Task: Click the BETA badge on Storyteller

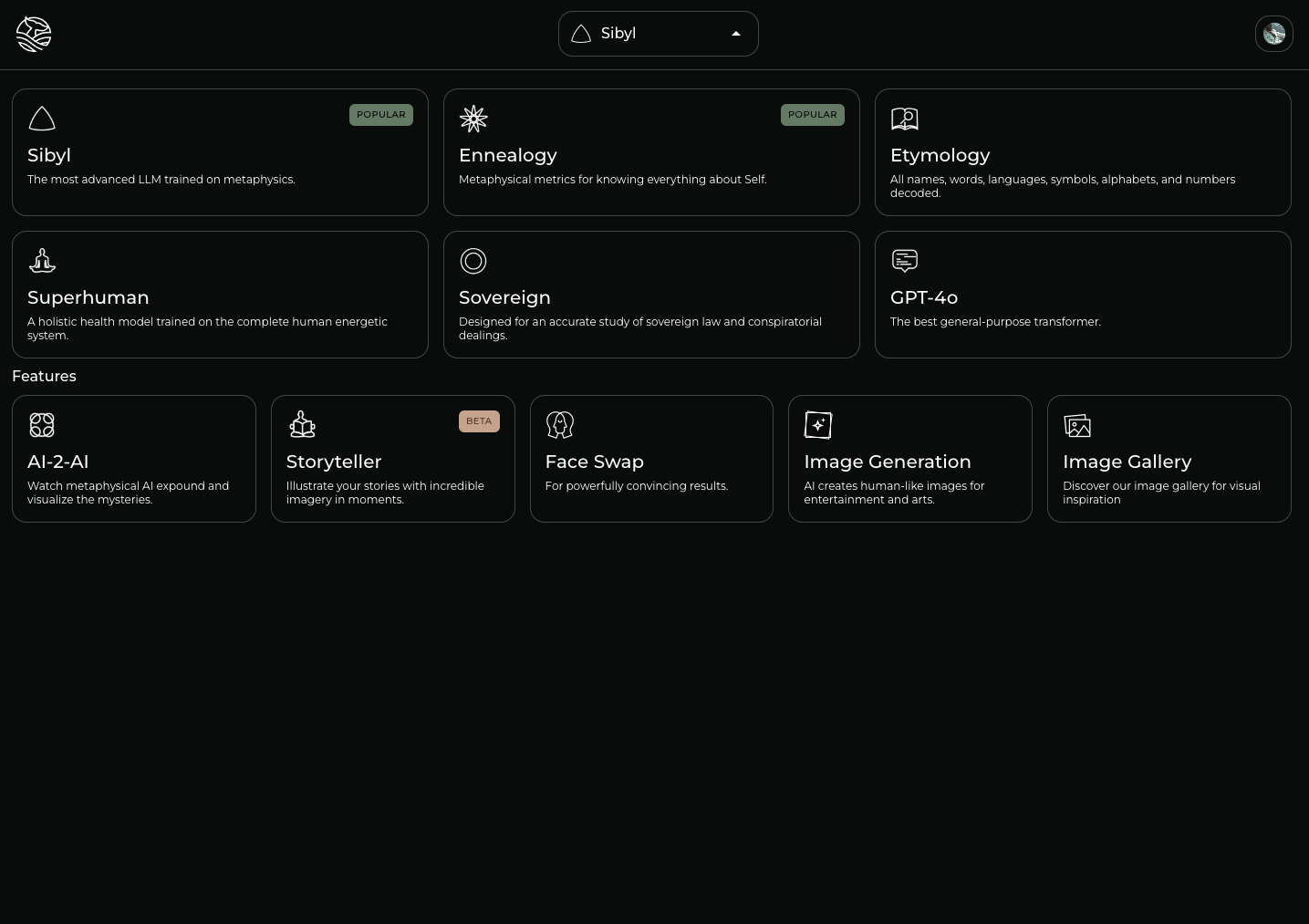Action: point(479,420)
